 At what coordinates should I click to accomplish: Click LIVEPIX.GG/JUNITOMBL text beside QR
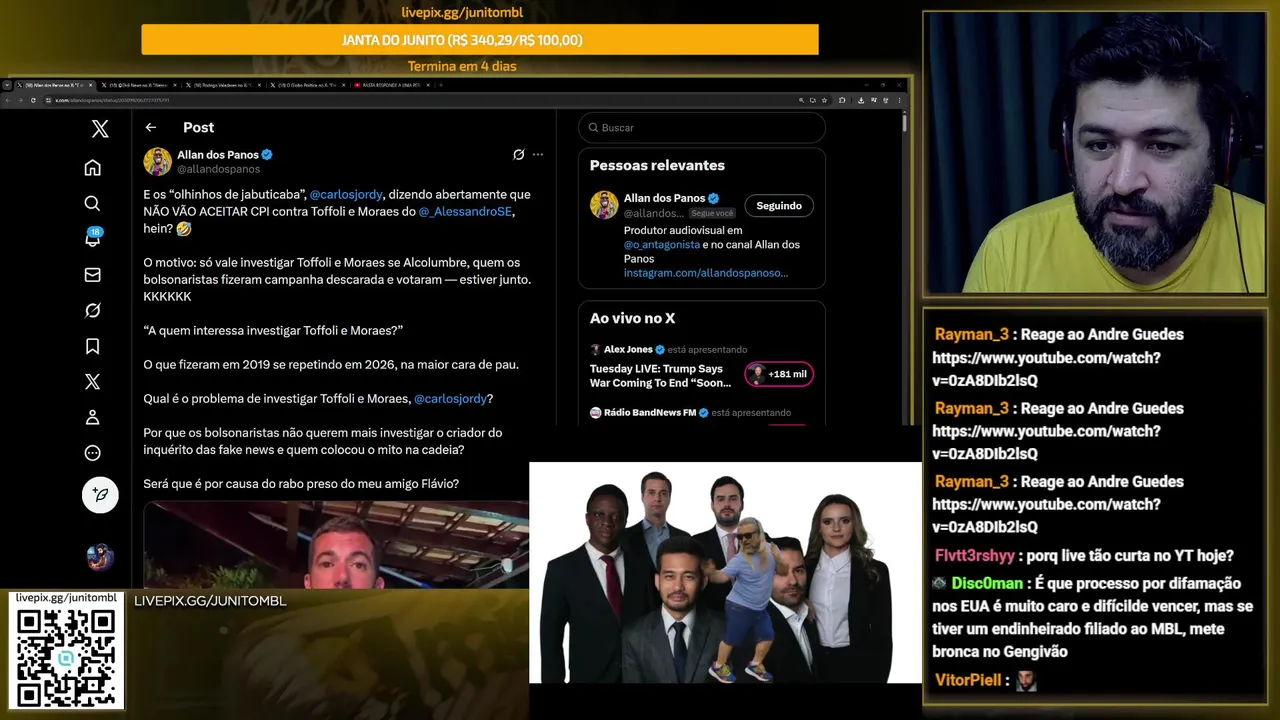click(210, 601)
